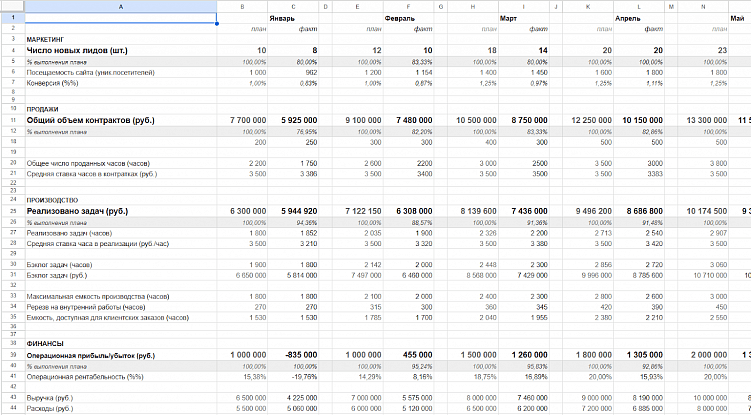Select 'Конверсия (%%)' label cell
This screenshot has width=751, height=415.
pos(121,83)
